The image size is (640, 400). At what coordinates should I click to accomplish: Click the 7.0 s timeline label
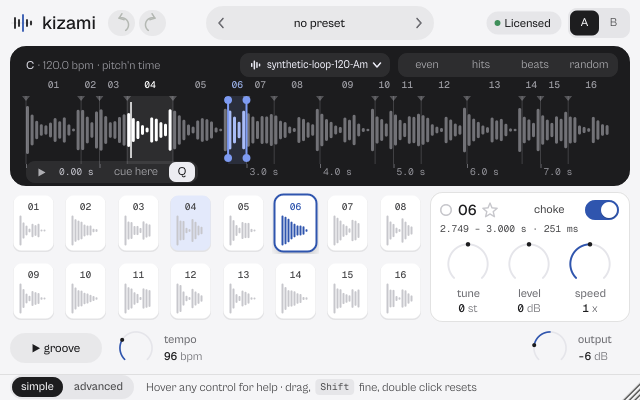point(558,172)
